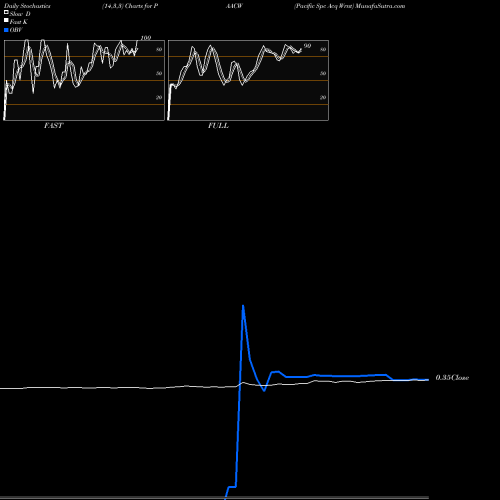Click the 'Daily Stochastics' title text

click(27, 6)
